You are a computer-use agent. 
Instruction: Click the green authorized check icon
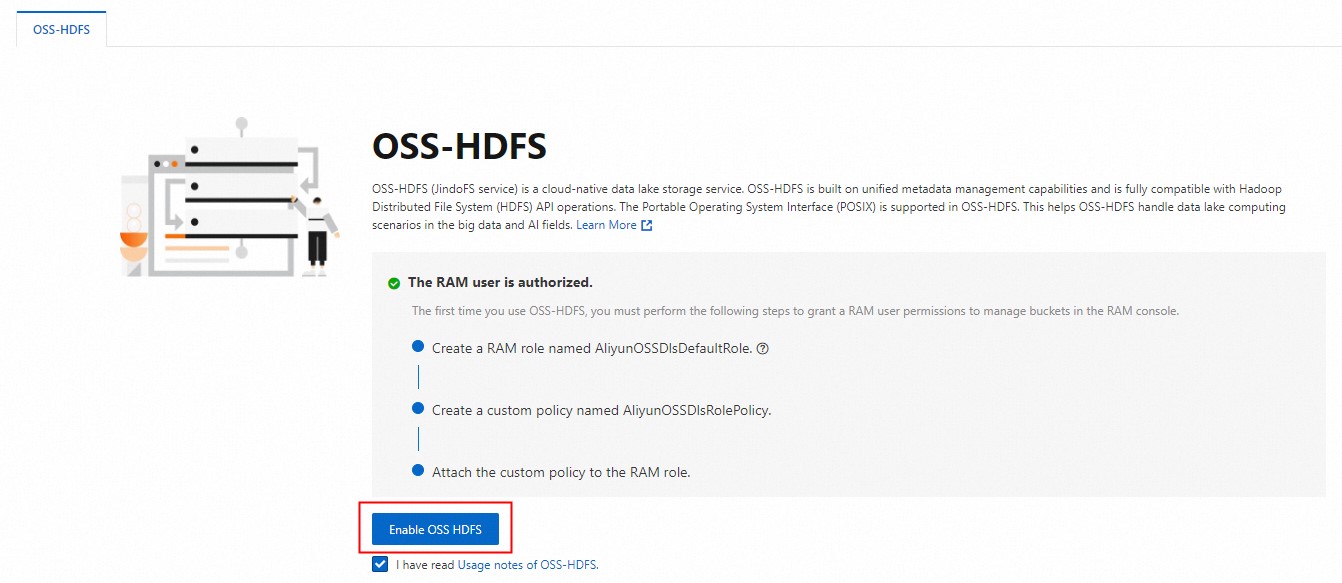coord(394,283)
